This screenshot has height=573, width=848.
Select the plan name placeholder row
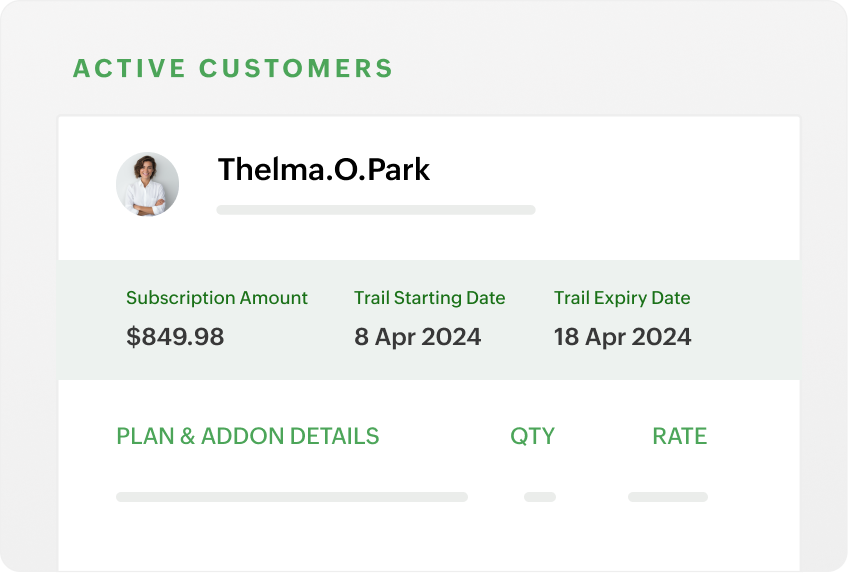point(291,497)
